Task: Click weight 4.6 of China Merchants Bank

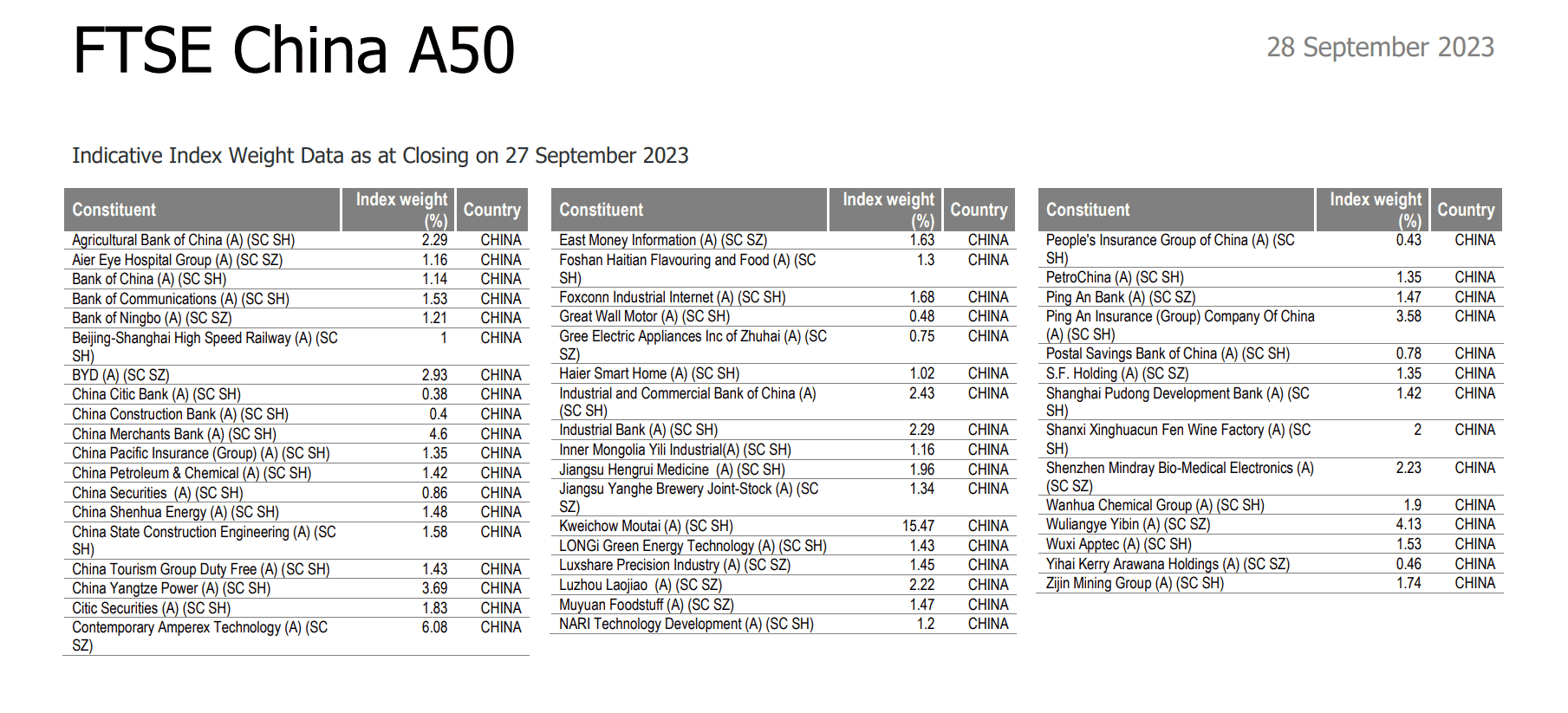Action: (439, 434)
